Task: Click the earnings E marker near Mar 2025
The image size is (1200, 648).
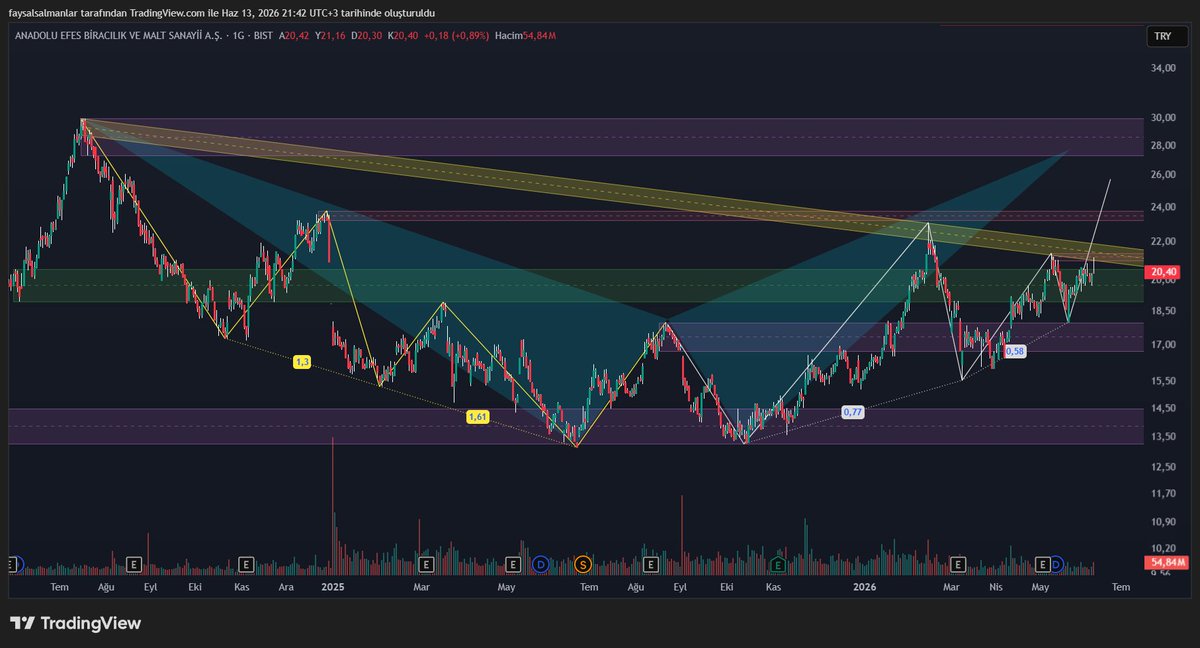Action: pos(426,565)
